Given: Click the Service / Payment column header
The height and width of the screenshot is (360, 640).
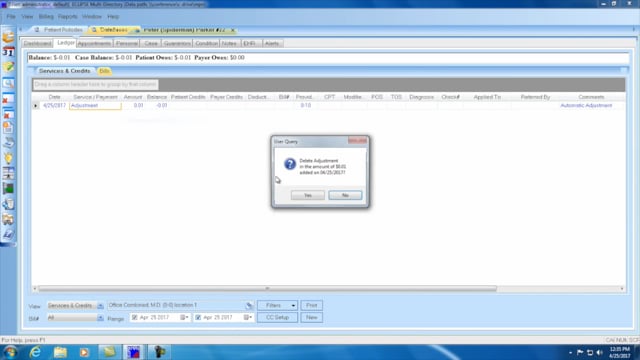Looking at the screenshot, I should tap(95, 97).
